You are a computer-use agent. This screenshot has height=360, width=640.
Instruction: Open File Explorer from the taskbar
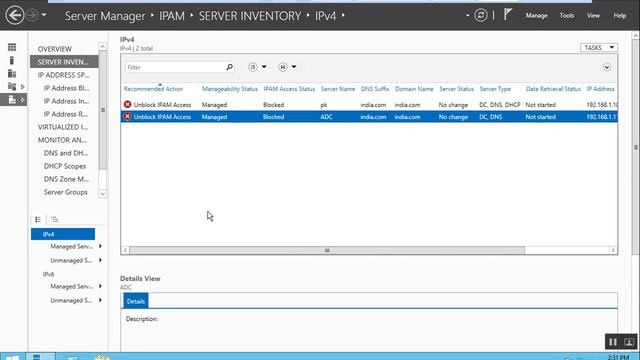click(102, 357)
